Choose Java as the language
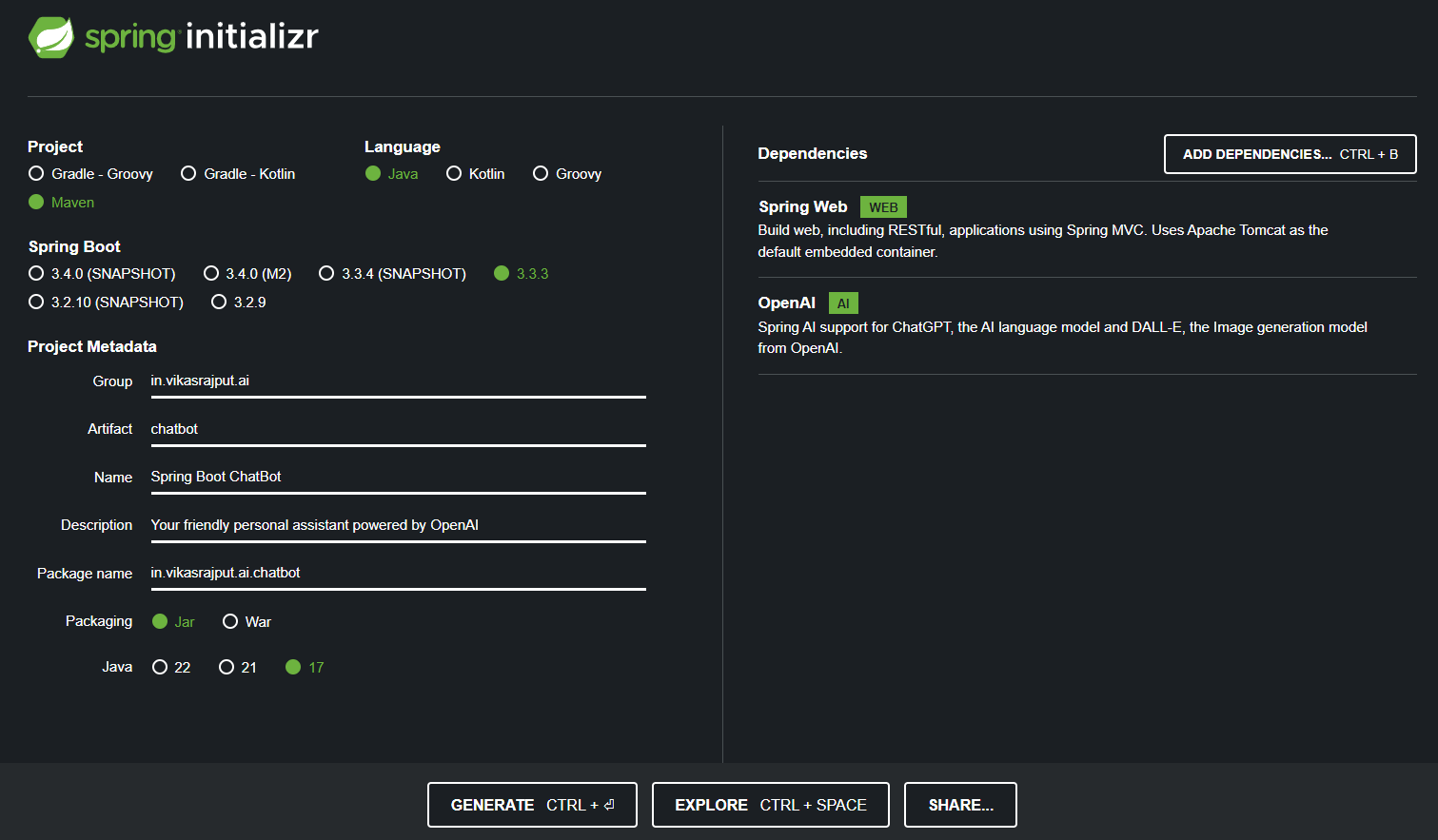Viewport: 1438px width, 840px height. point(392,173)
